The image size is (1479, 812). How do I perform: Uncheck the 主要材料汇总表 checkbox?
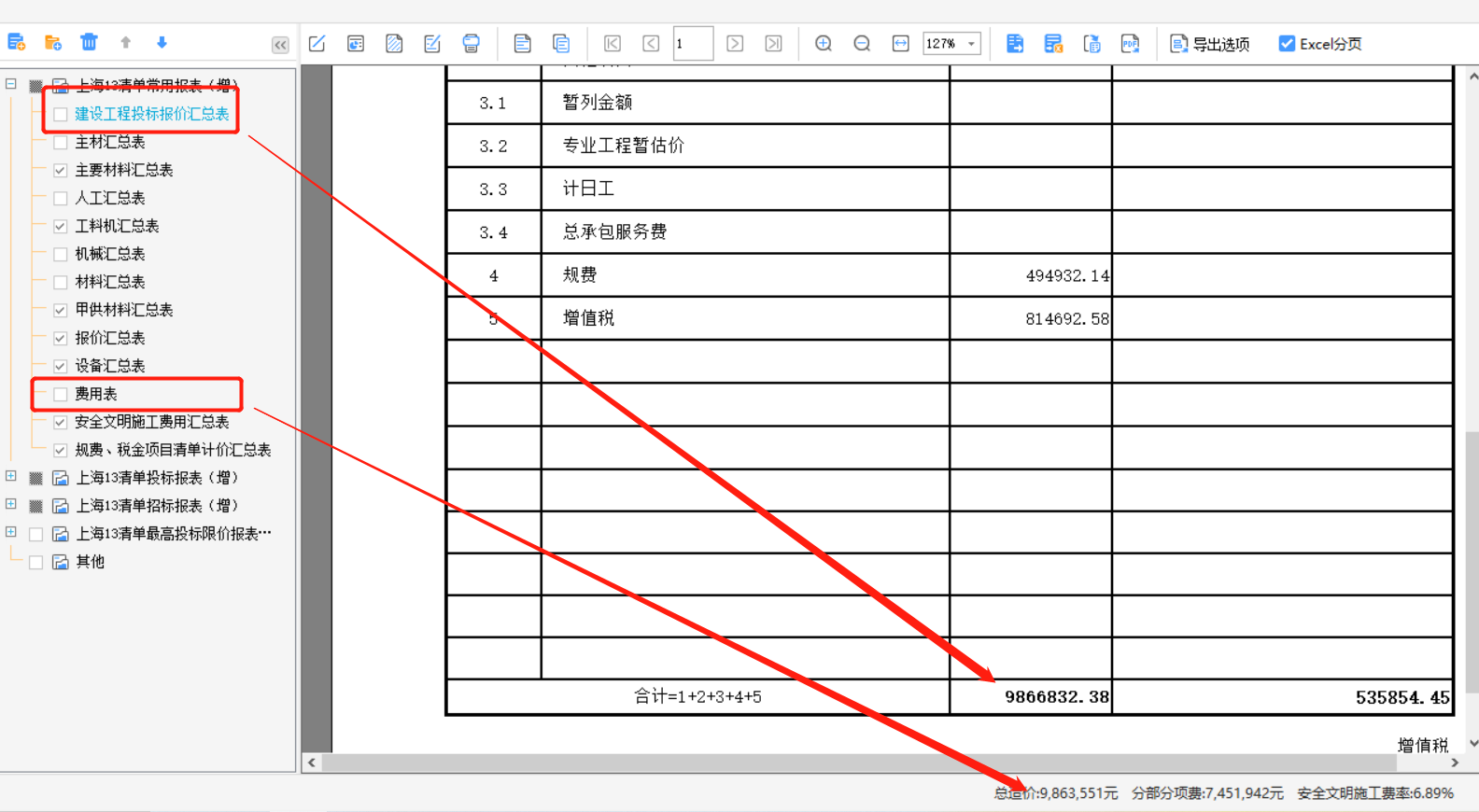pyautogui.click(x=61, y=170)
